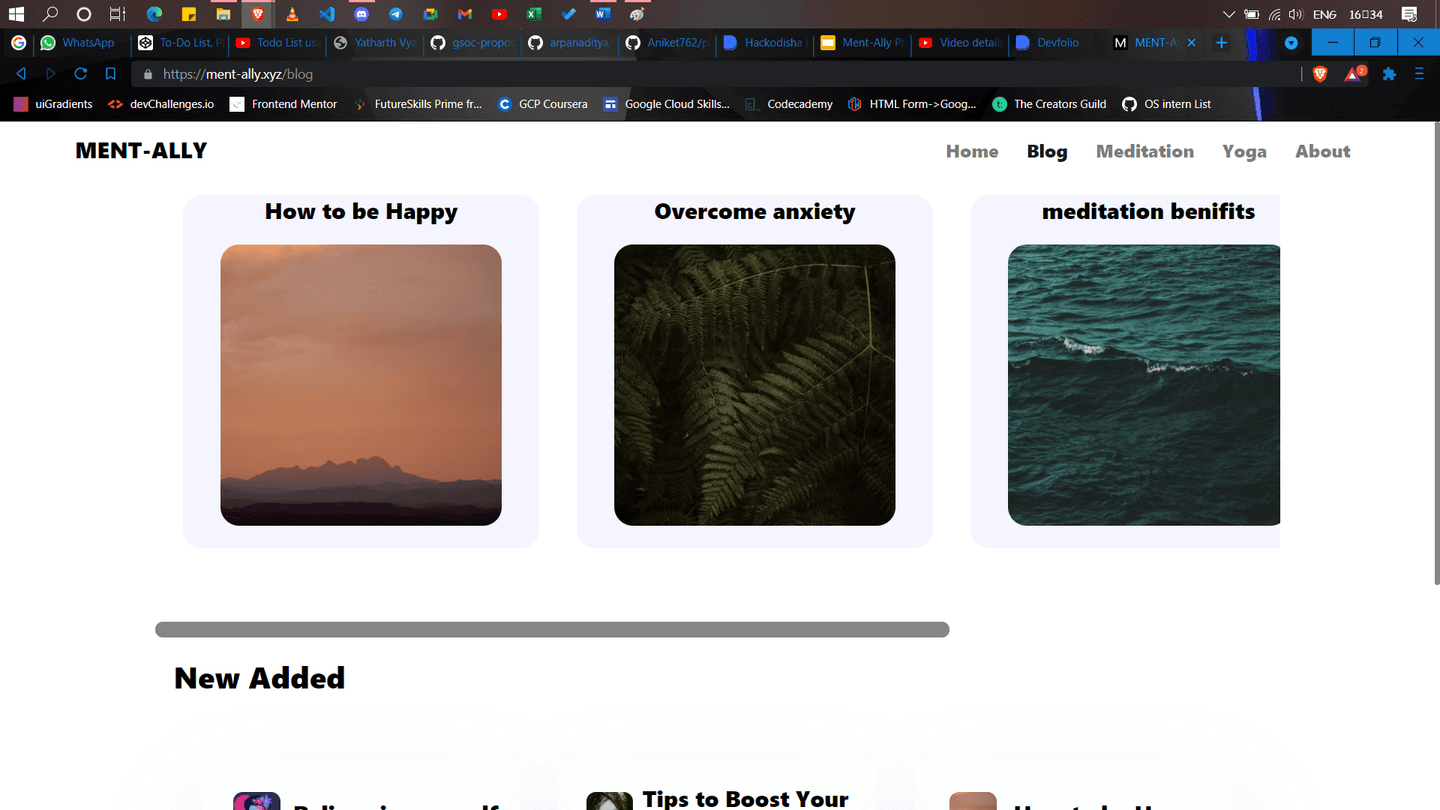The height and width of the screenshot is (810, 1440).
Task: Open the Overcome anxiety fern image
Action: [x=755, y=385]
